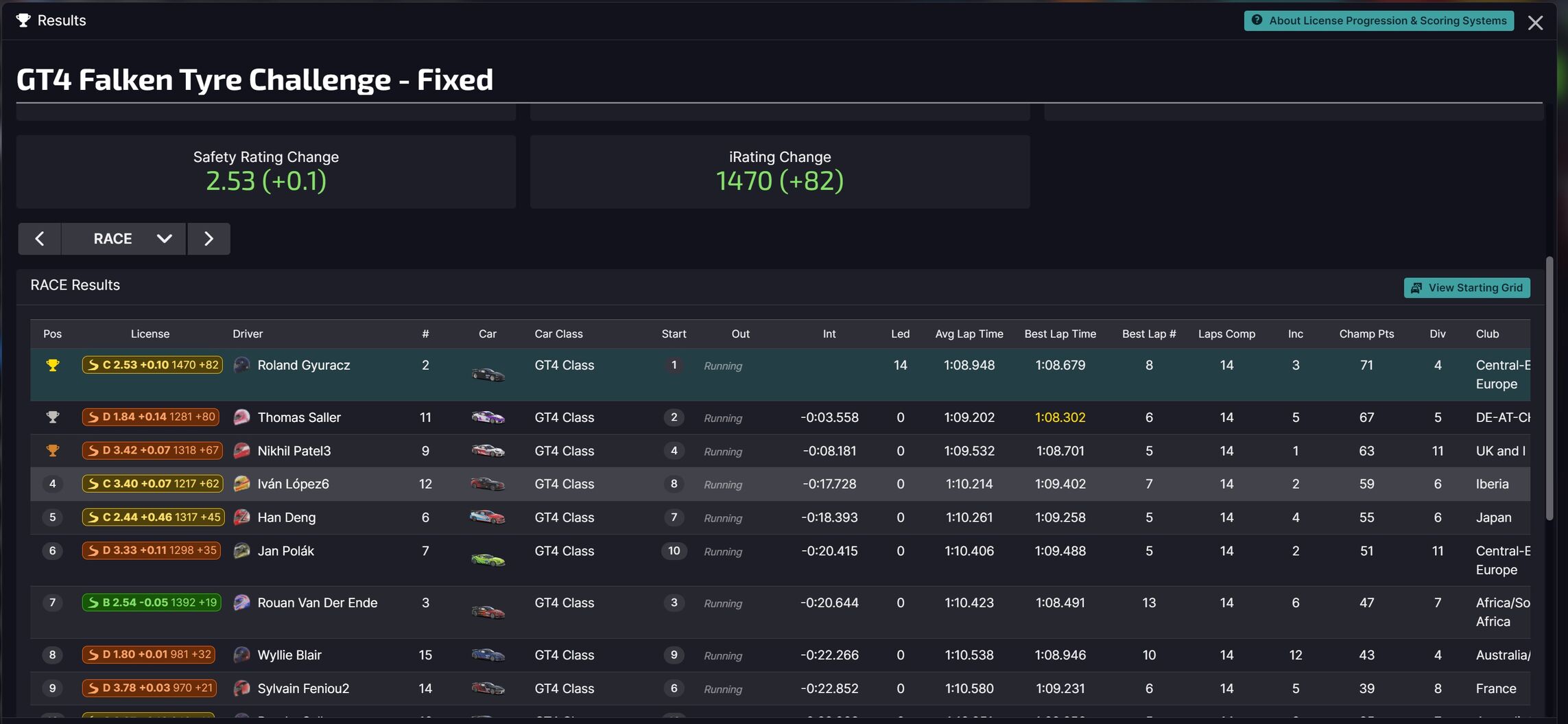Click Thomas Saller's purple car icon

click(x=488, y=417)
